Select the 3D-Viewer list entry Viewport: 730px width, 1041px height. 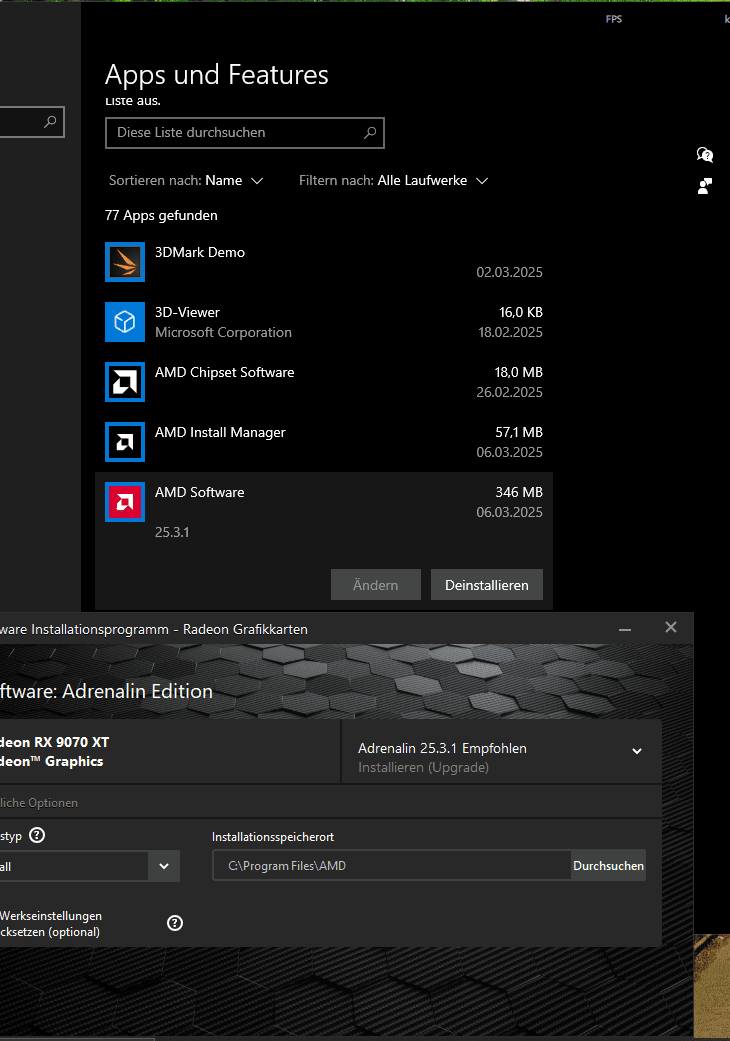324,322
